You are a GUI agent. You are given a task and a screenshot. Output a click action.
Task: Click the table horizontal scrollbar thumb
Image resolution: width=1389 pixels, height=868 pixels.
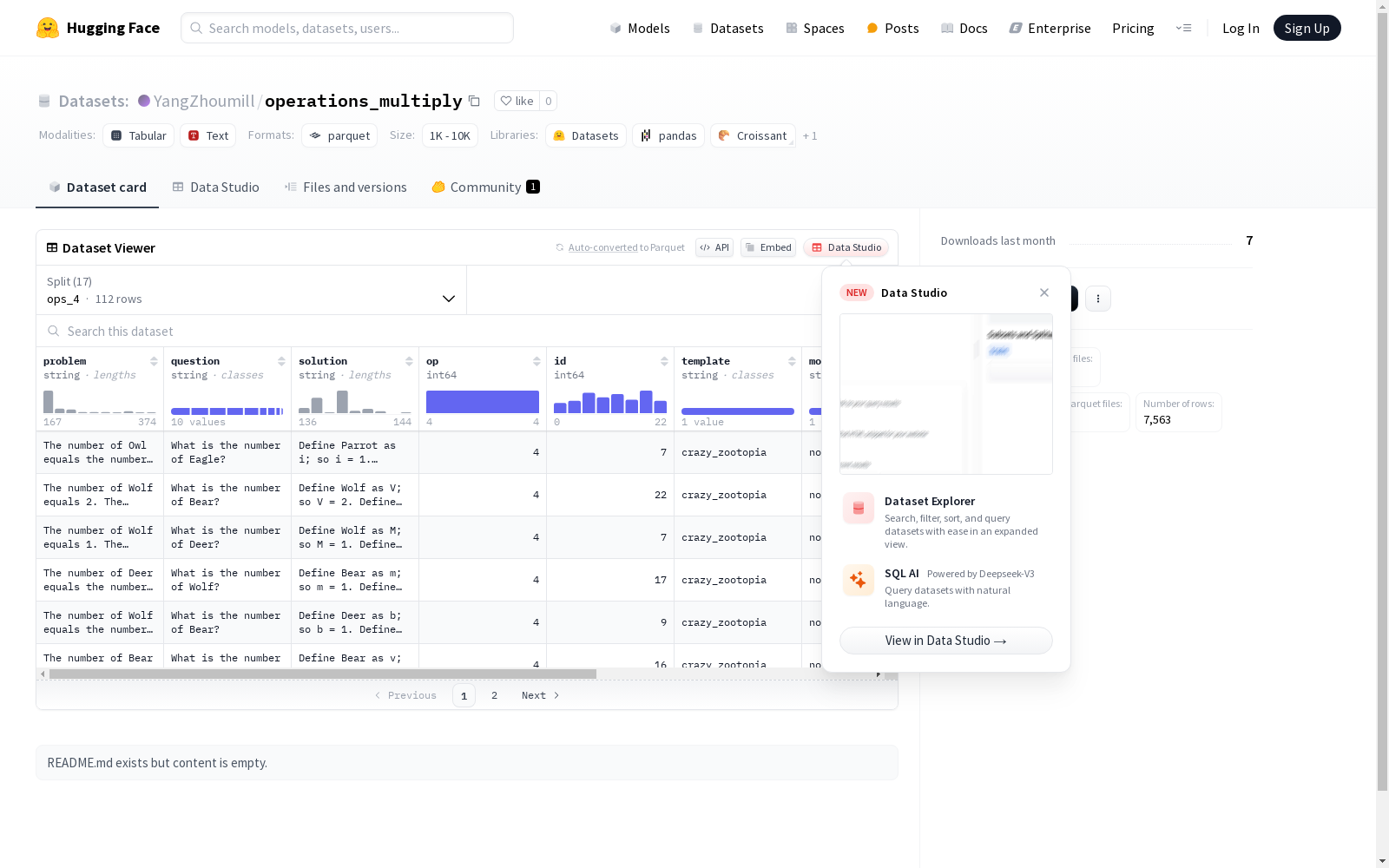click(x=323, y=674)
